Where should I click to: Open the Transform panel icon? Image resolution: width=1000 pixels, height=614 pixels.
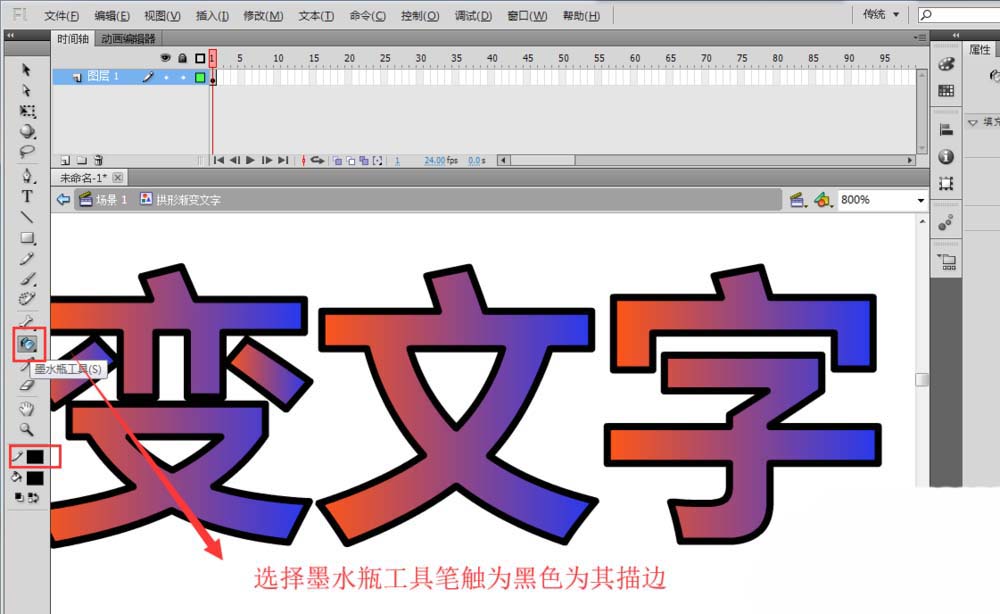pos(946,184)
